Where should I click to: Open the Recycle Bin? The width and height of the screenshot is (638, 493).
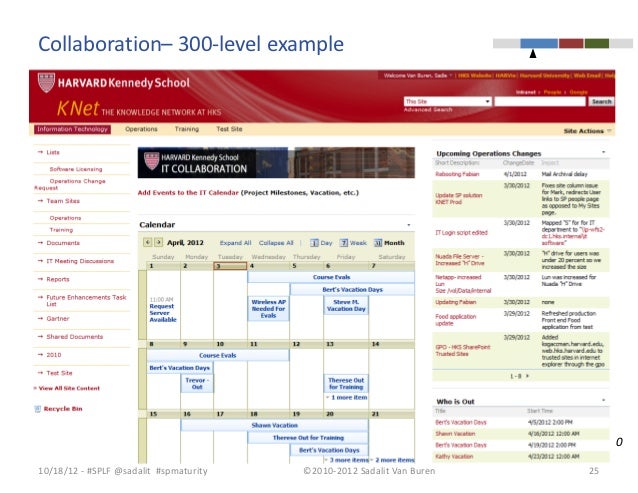click(59, 409)
